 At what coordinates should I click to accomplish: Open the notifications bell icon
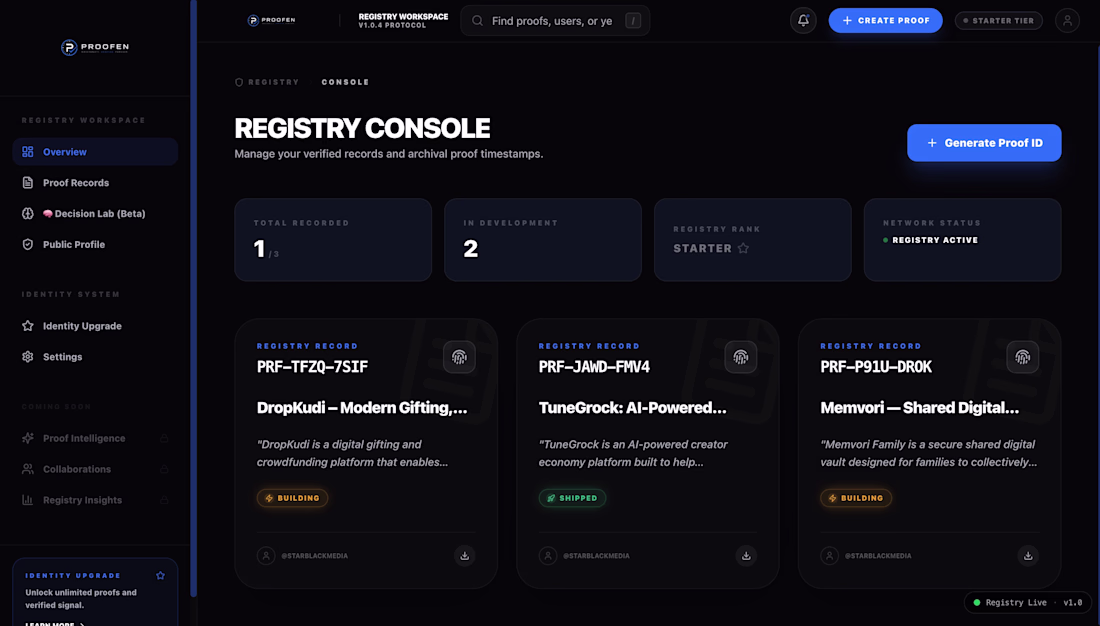pos(803,20)
